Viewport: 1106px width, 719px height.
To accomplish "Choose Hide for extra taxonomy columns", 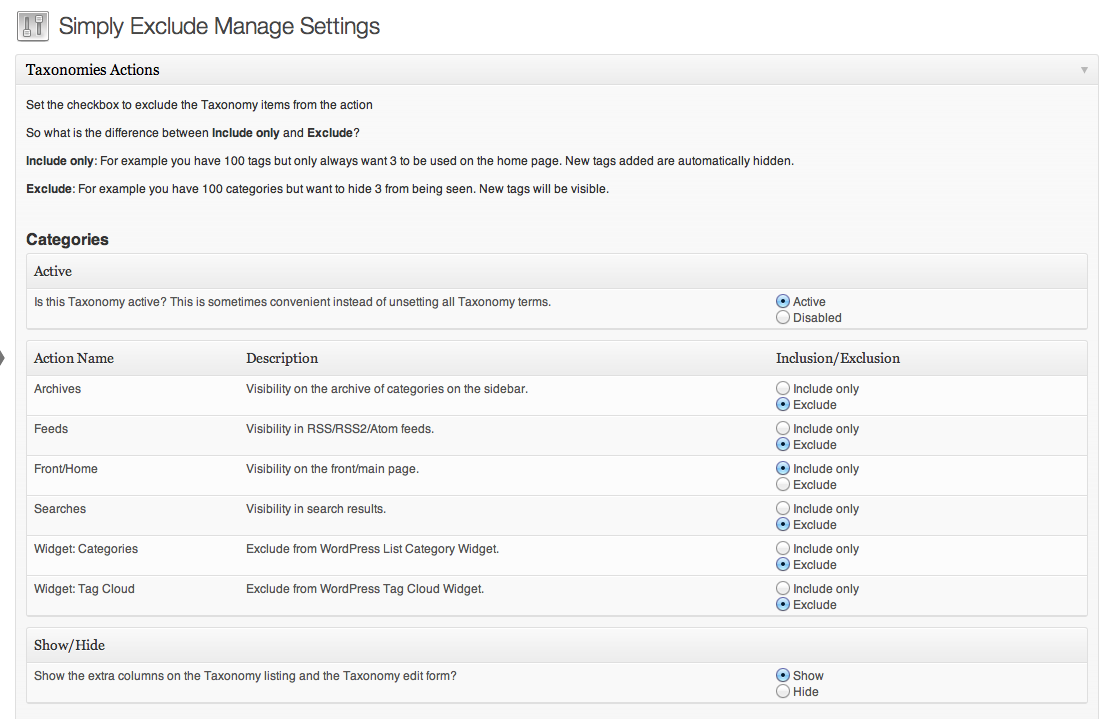I will (x=783, y=691).
